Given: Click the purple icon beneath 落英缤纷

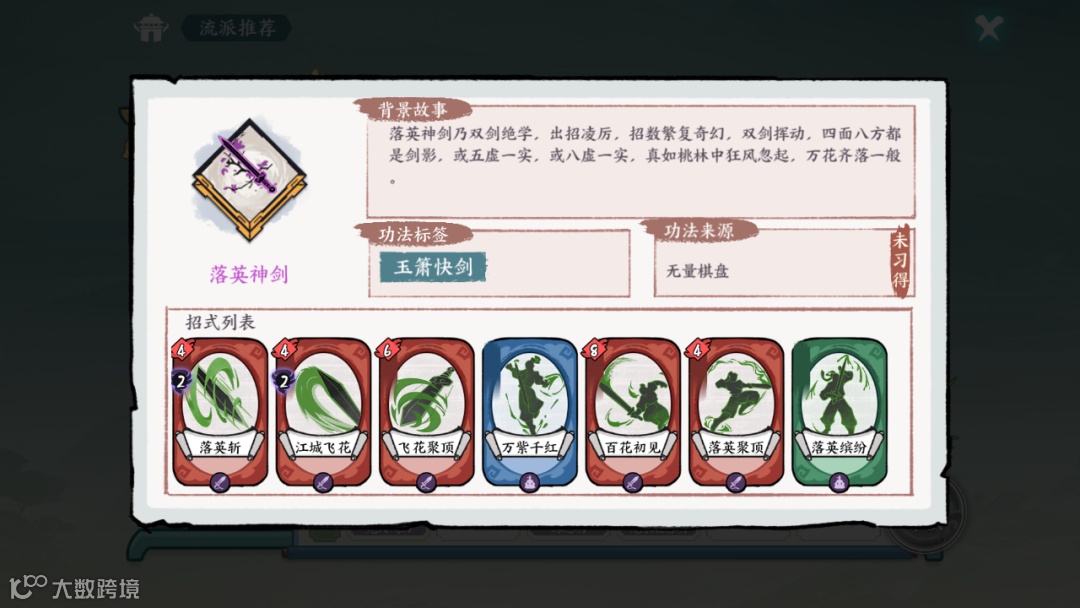Looking at the screenshot, I should point(839,482).
